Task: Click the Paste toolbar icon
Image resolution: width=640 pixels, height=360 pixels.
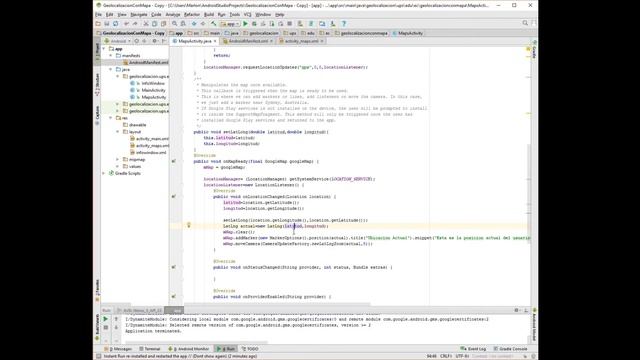Action: tap(163, 24)
